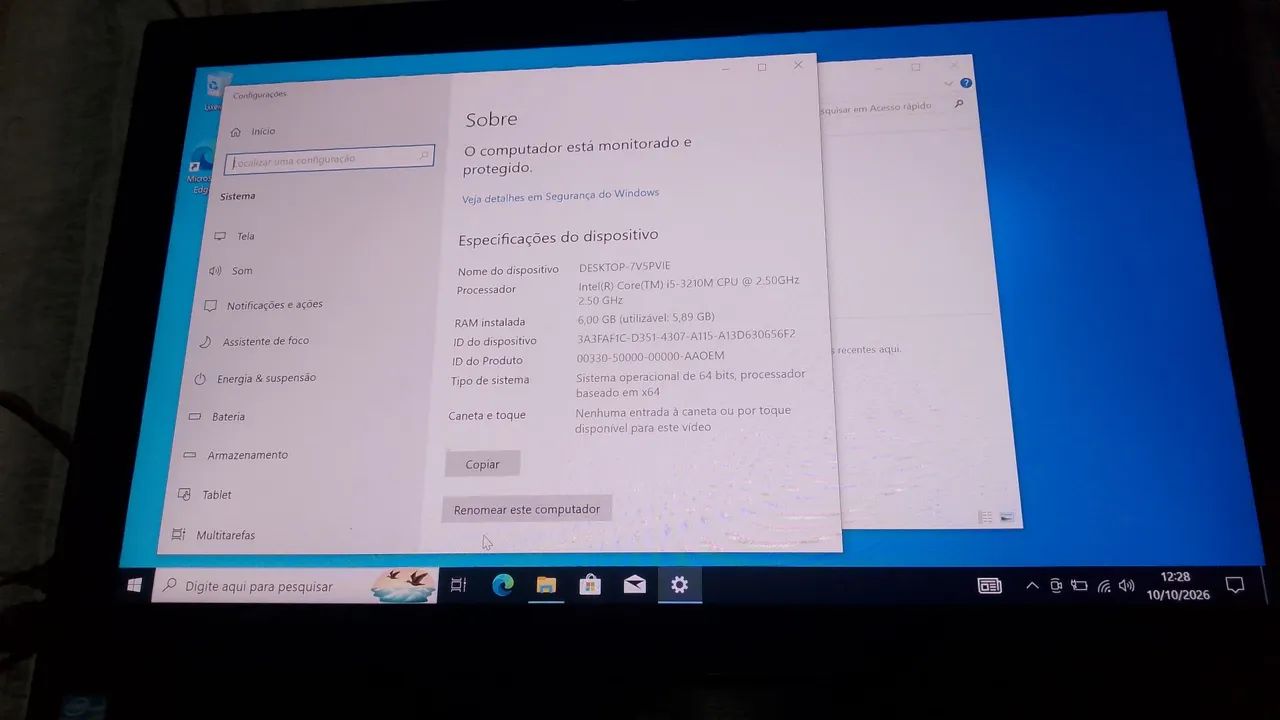1280x720 pixels.
Task: Expand the File Explorer ribbon chevron
Action: (949, 84)
